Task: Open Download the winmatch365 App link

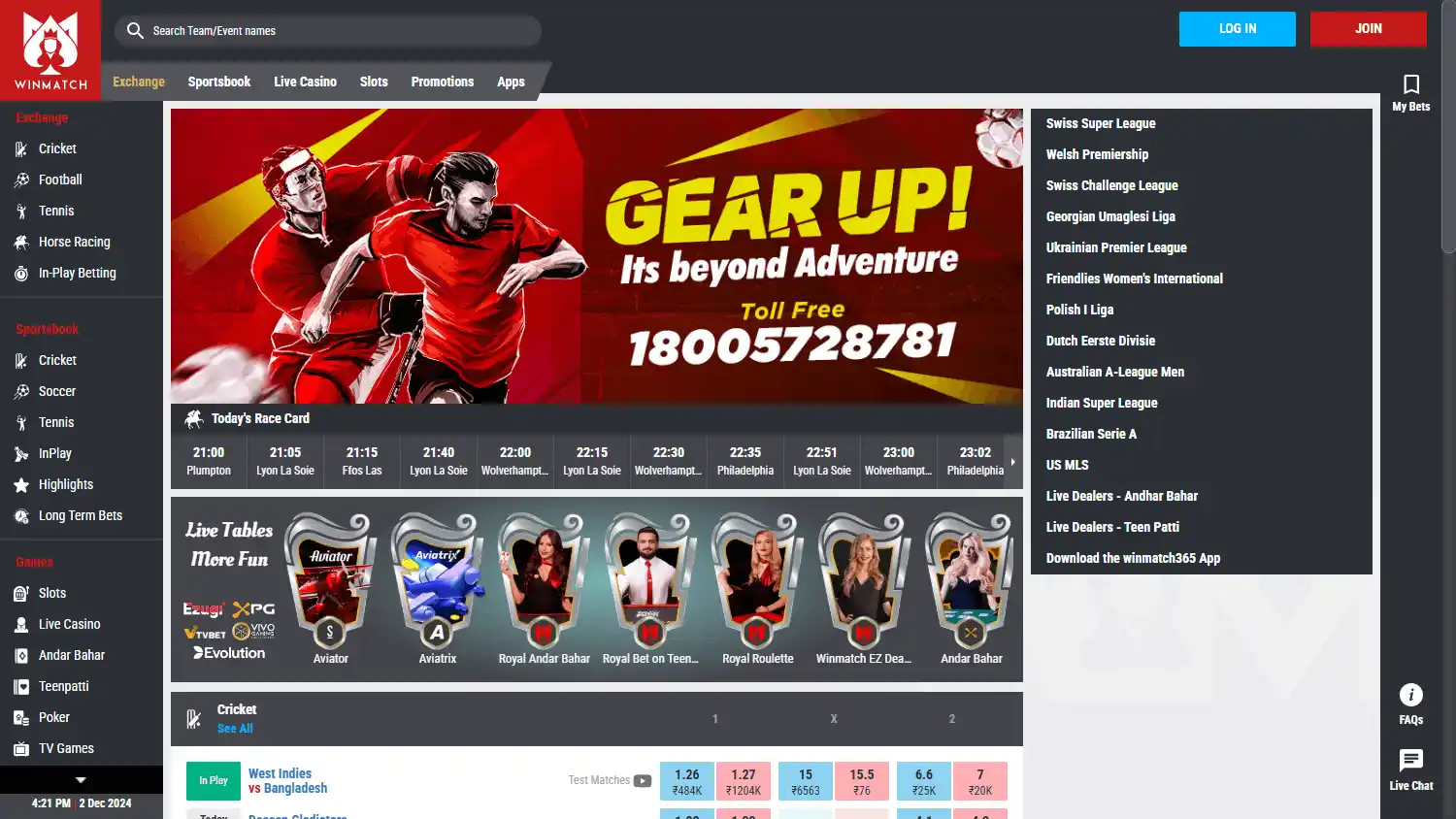Action: point(1133,558)
